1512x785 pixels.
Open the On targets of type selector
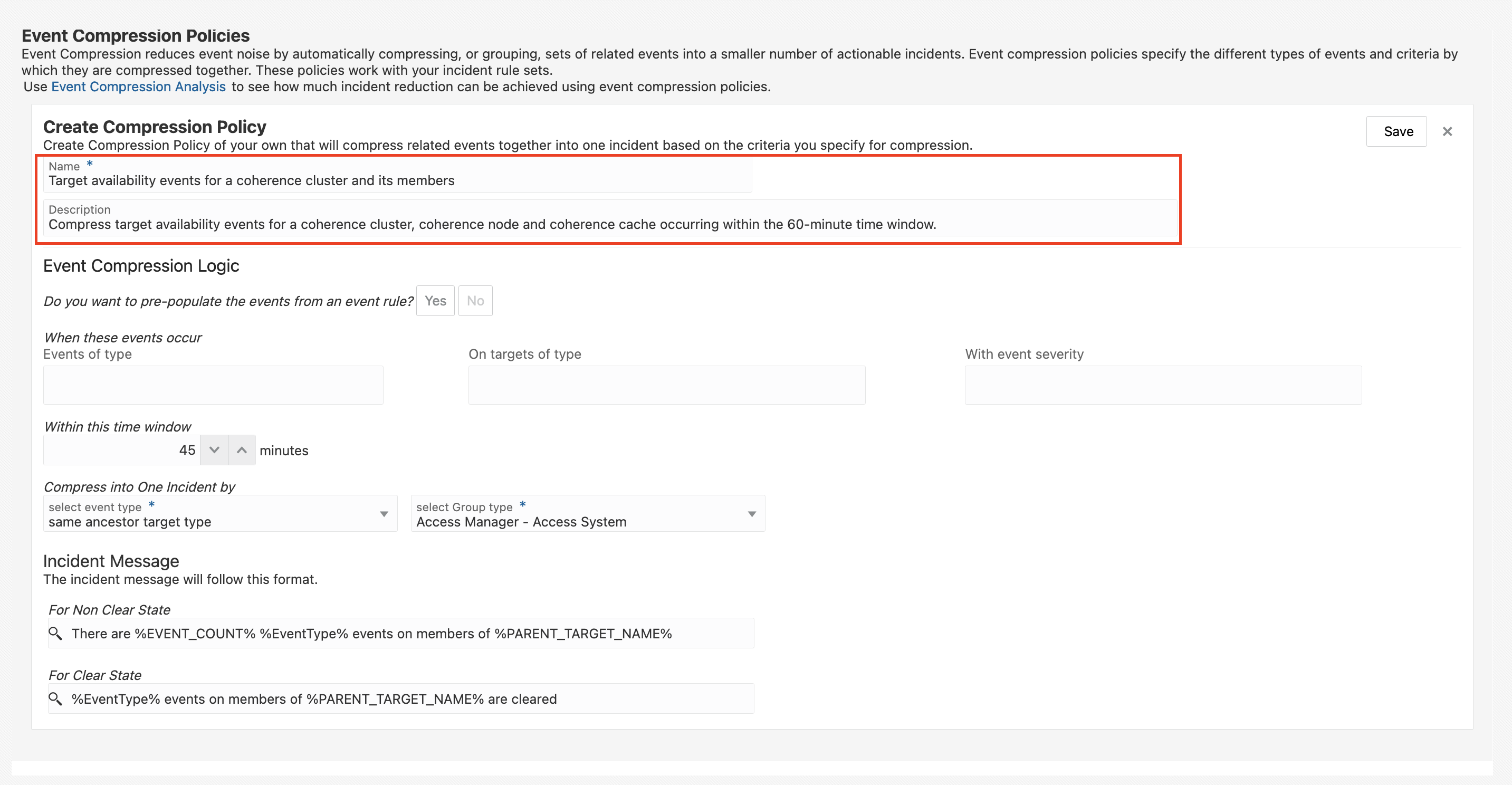tap(666, 385)
